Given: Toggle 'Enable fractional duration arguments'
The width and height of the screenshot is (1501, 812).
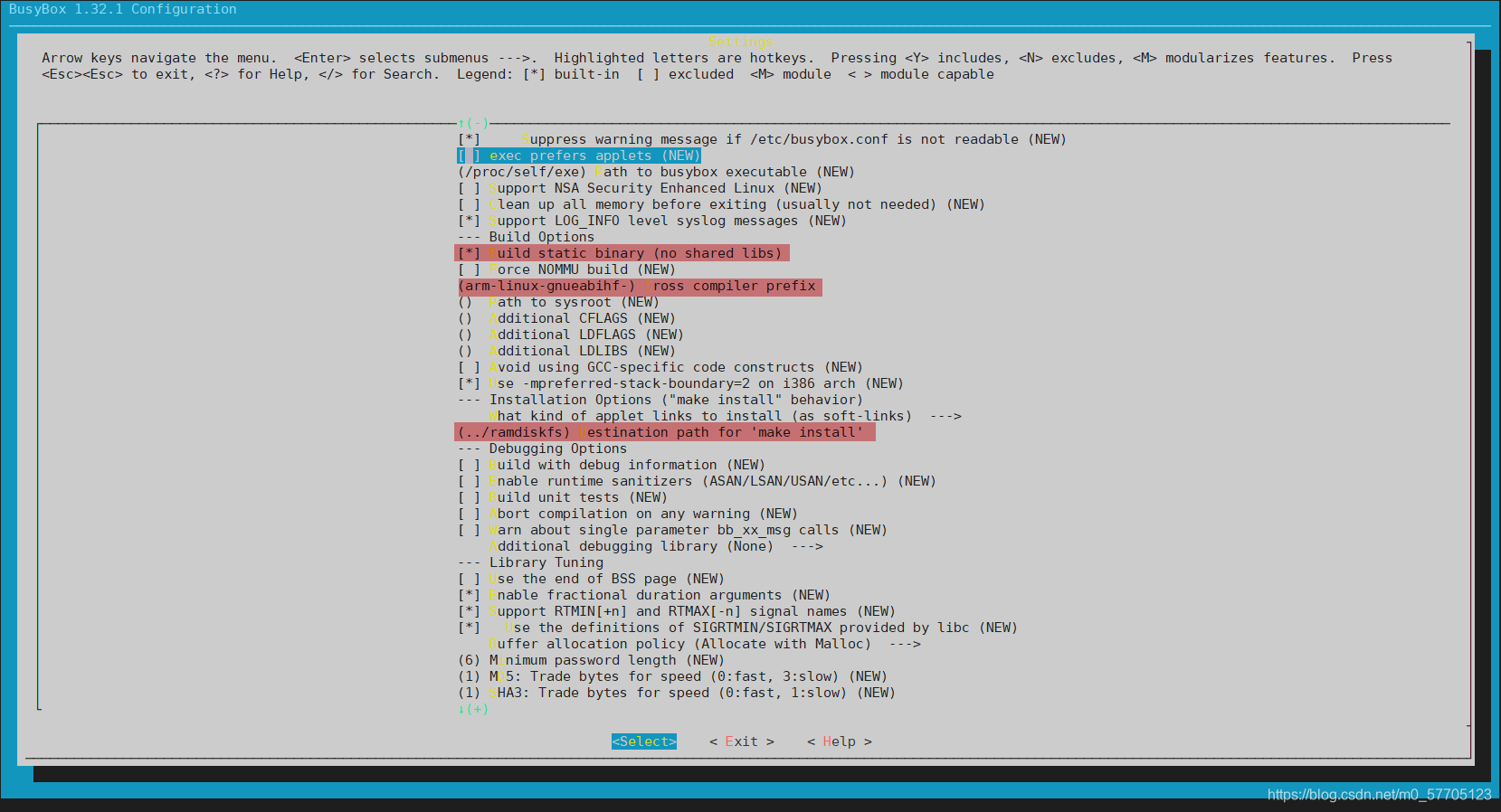Looking at the screenshot, I should [644, 595].
